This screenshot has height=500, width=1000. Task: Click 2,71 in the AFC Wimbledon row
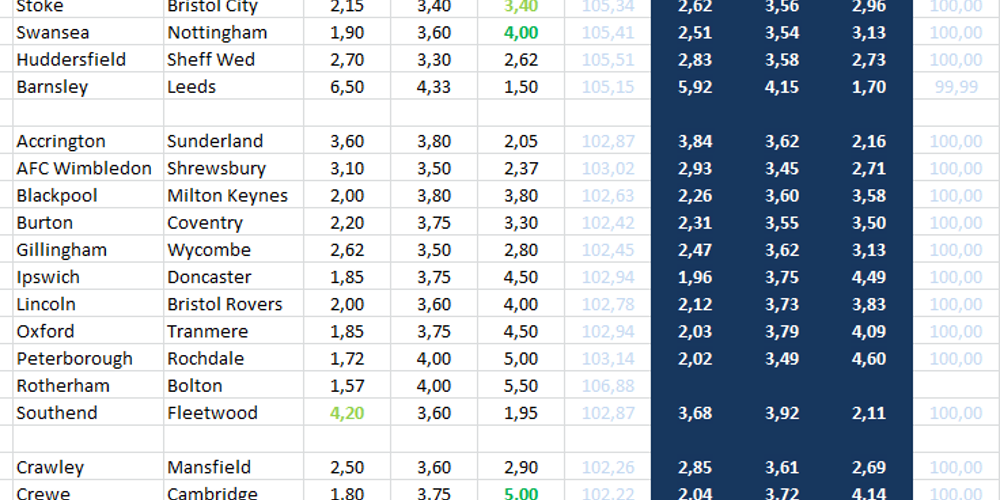coord(869,168)
